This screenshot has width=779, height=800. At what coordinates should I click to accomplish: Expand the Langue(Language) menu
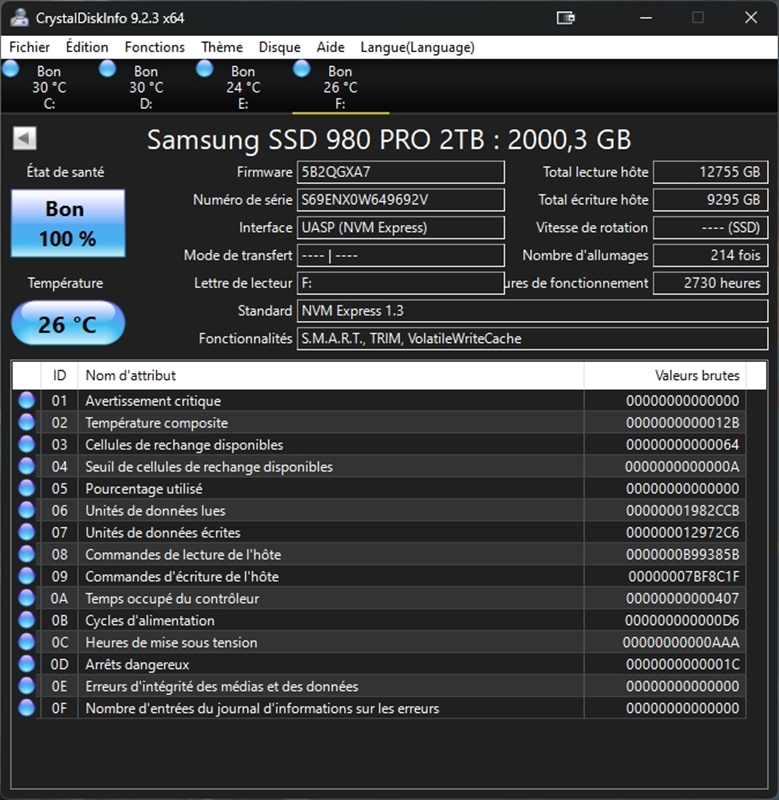click(417, 47)
